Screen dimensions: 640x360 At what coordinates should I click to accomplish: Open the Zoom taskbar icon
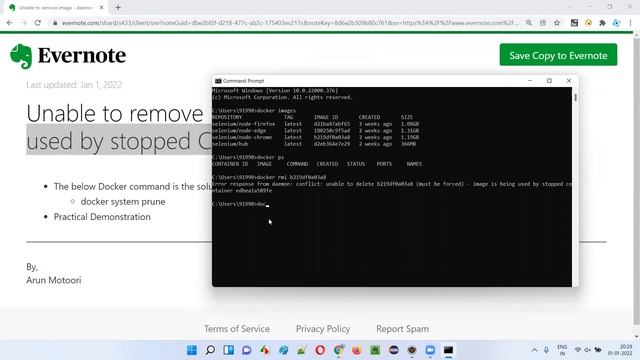(x=430, y=350)
